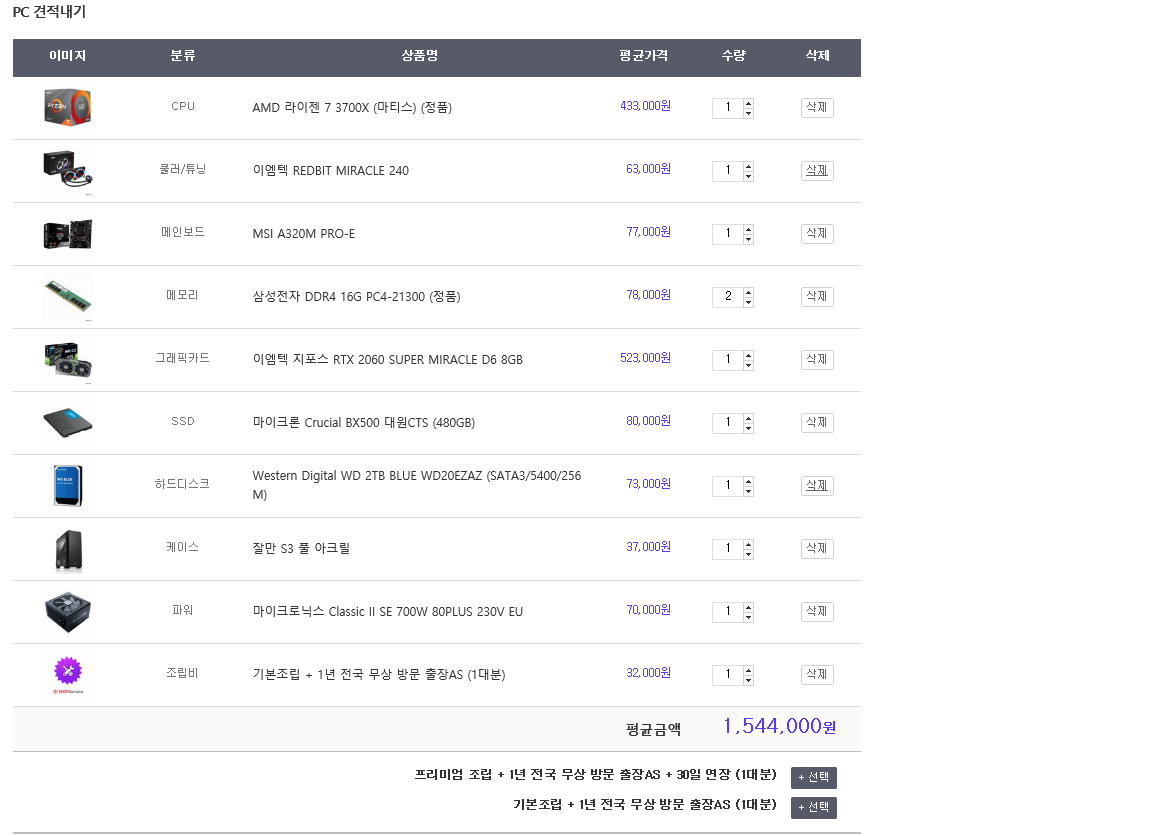This screenshot has height=836, width=1152.
Task: Decrease quantity of the SSD item
Action: tap(748, 428)
